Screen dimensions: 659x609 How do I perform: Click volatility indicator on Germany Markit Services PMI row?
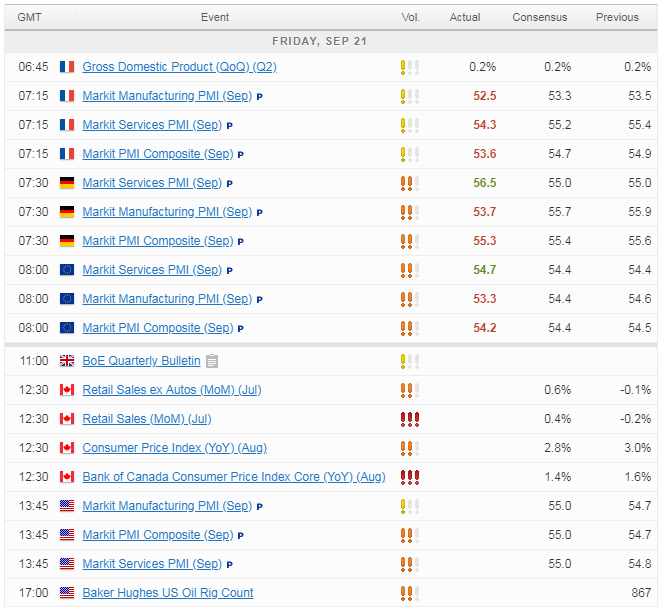point(410,183)
